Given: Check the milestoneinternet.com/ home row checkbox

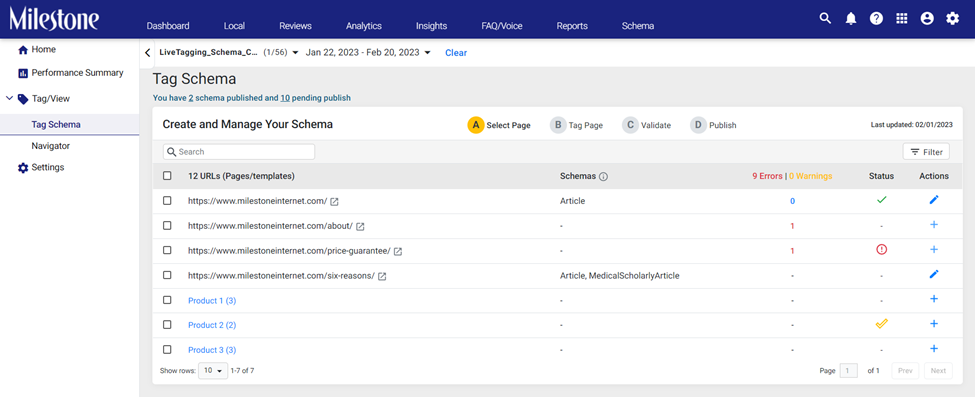Looking at the screenshot, I should [167, 201].
